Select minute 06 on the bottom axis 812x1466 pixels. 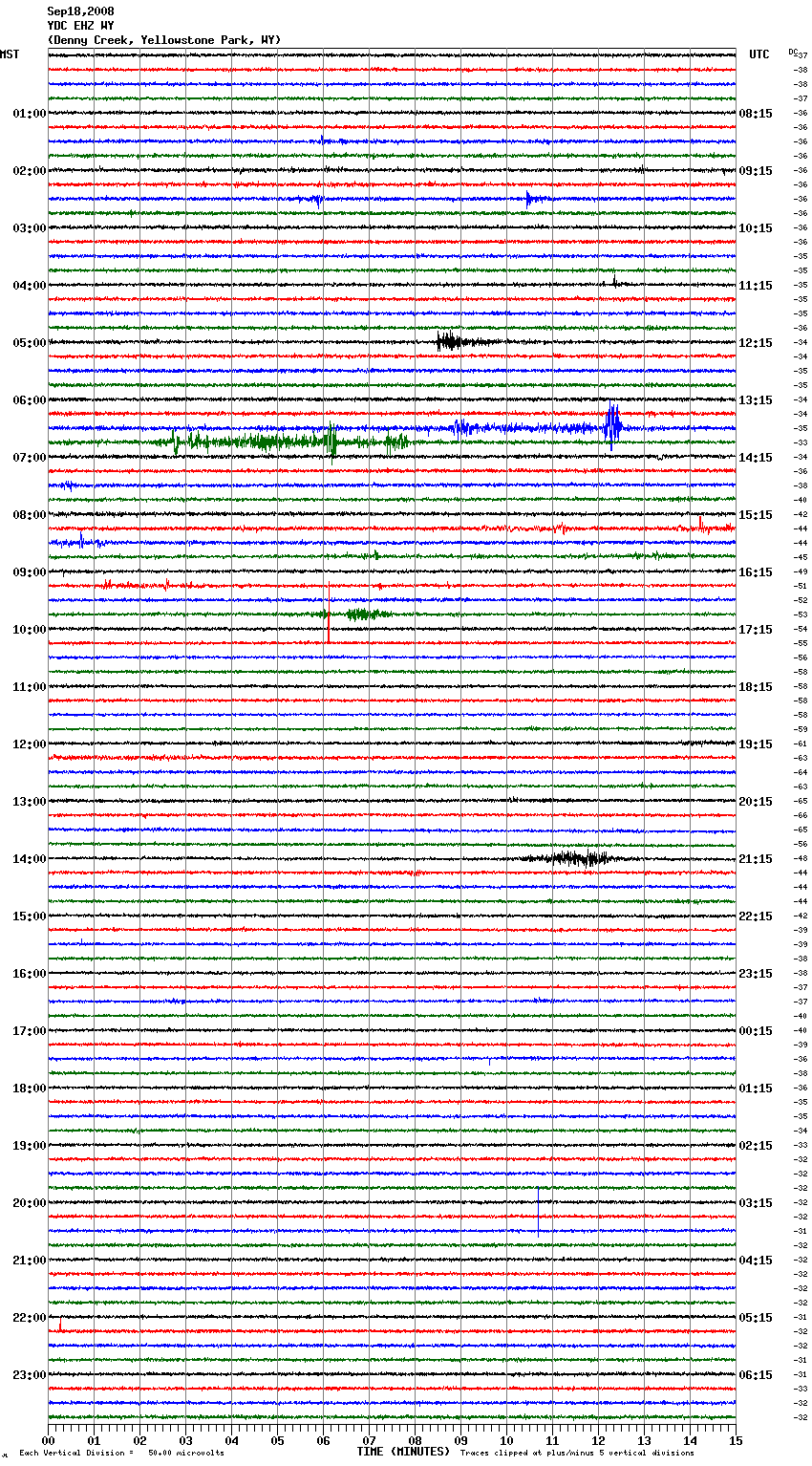[324, 1440]
